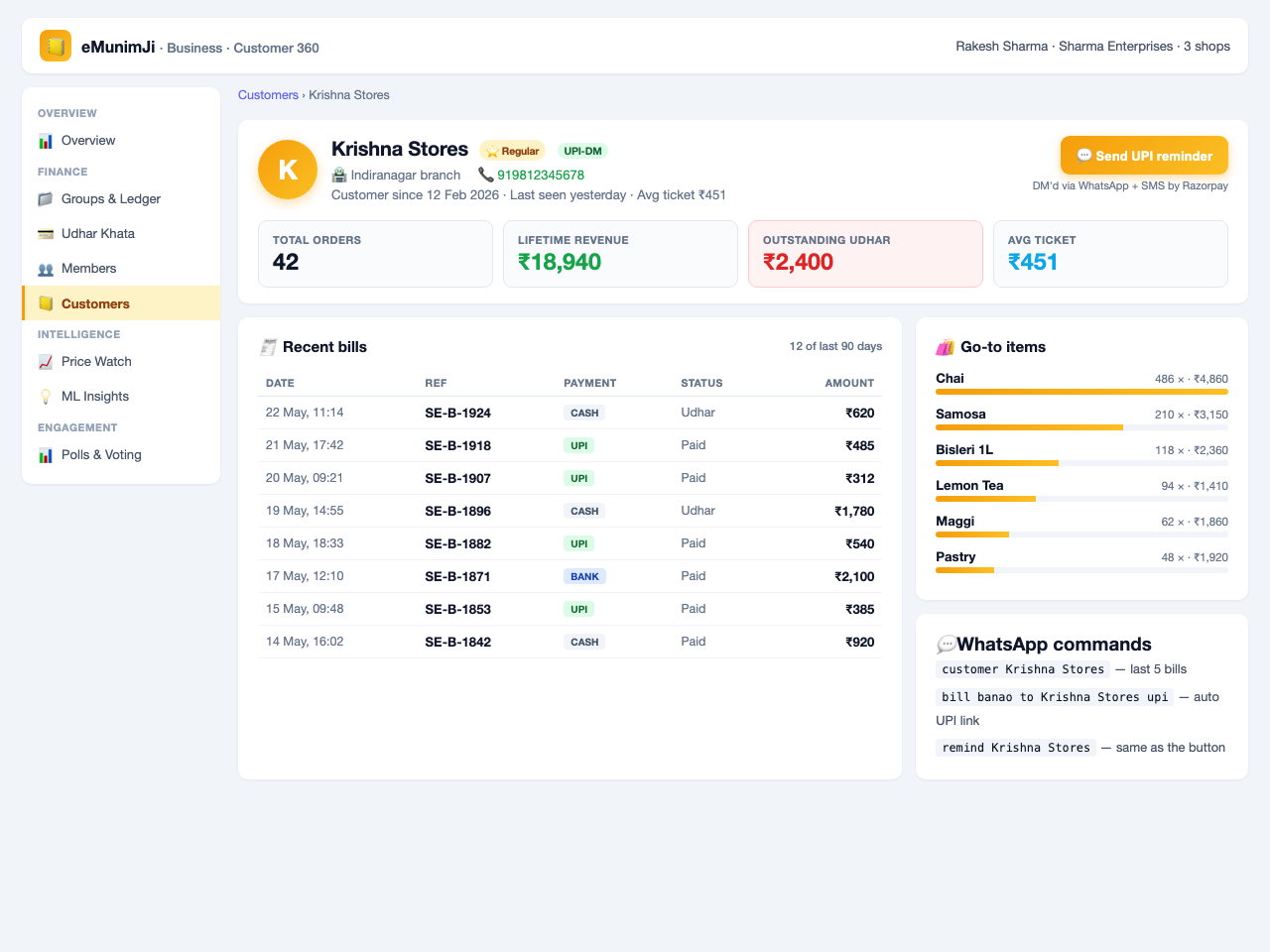The image size is (1270, 952).
Task: Open bill SE-B-1842
Action: point(457,642)
